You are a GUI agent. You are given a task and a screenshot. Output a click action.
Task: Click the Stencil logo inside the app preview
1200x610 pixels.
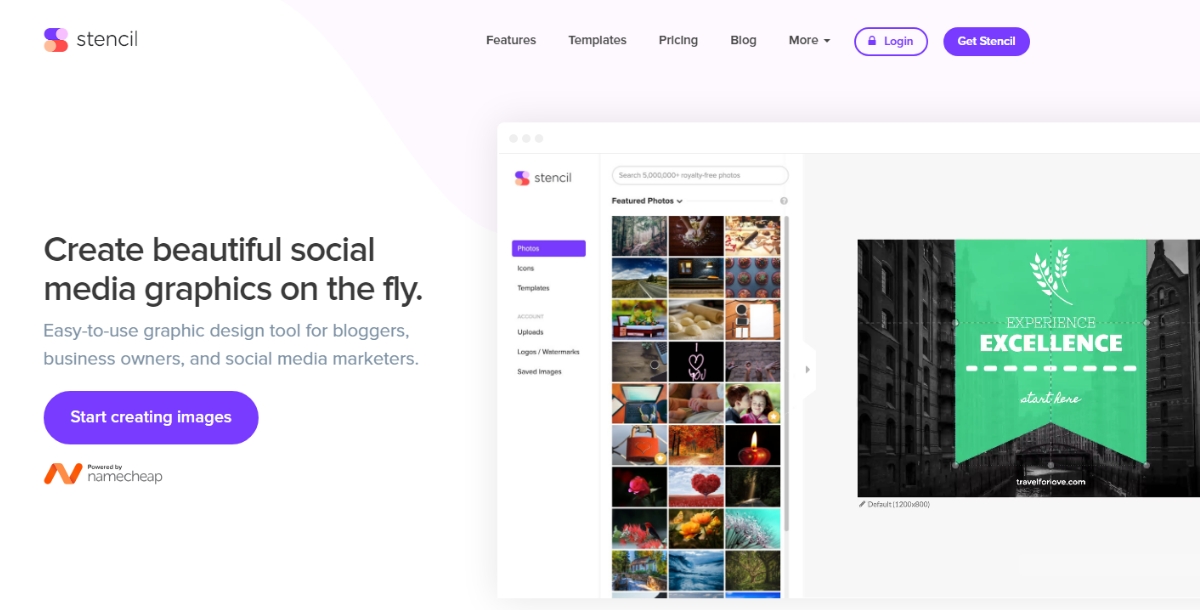[543, 178]
